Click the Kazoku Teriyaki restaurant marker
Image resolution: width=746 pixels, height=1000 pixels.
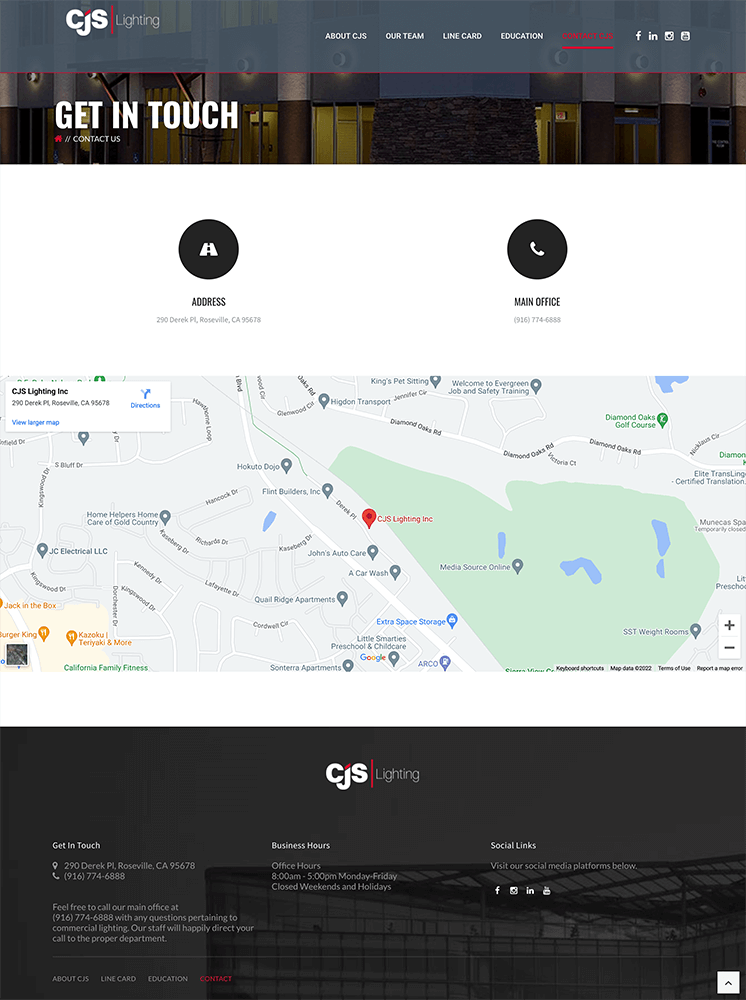point(71,636)
